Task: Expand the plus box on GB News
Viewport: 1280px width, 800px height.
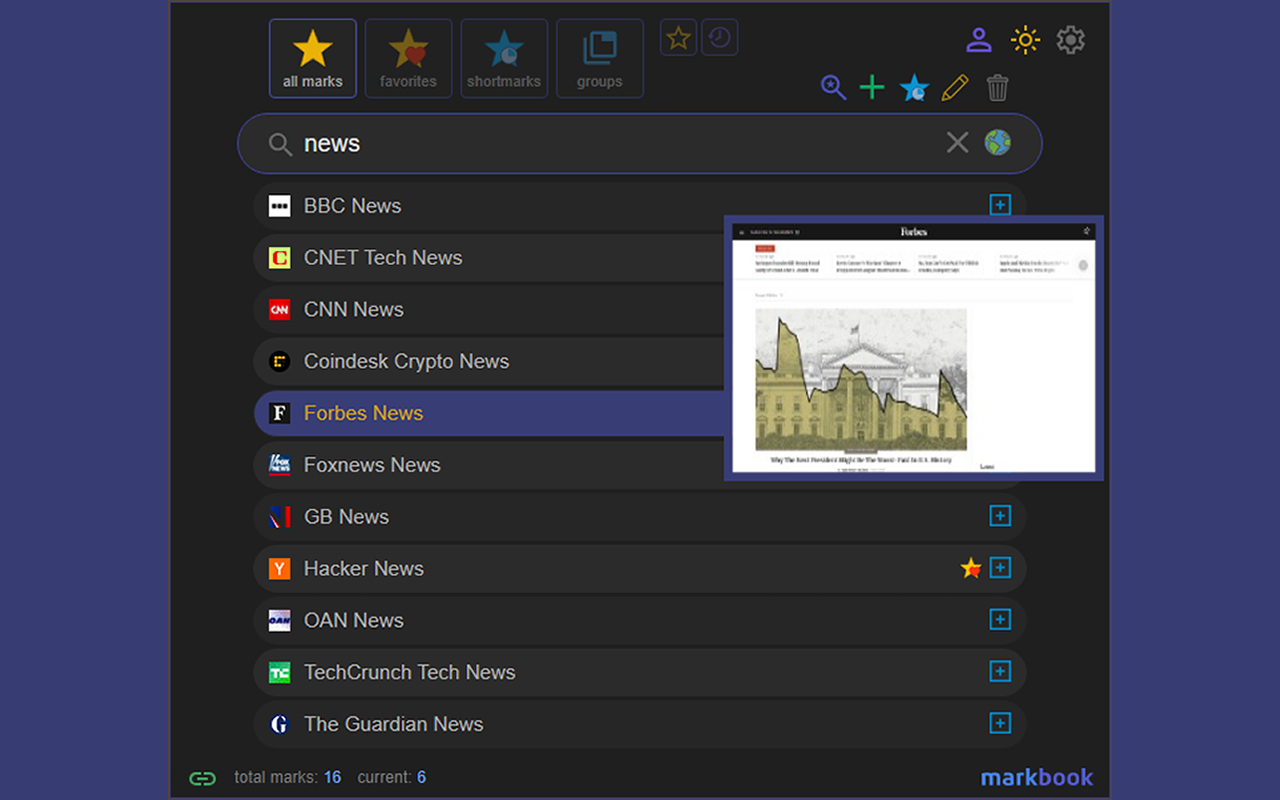Action: [x=999, y=516]
